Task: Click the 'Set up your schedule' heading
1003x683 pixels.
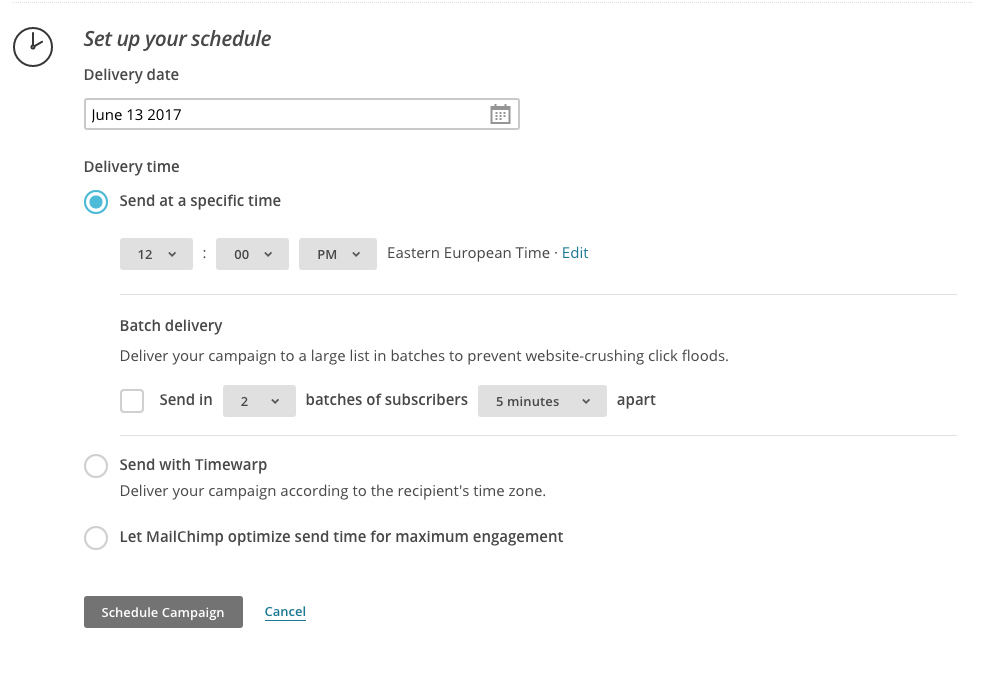Action: pyautogui.click(x=177, y=39)
